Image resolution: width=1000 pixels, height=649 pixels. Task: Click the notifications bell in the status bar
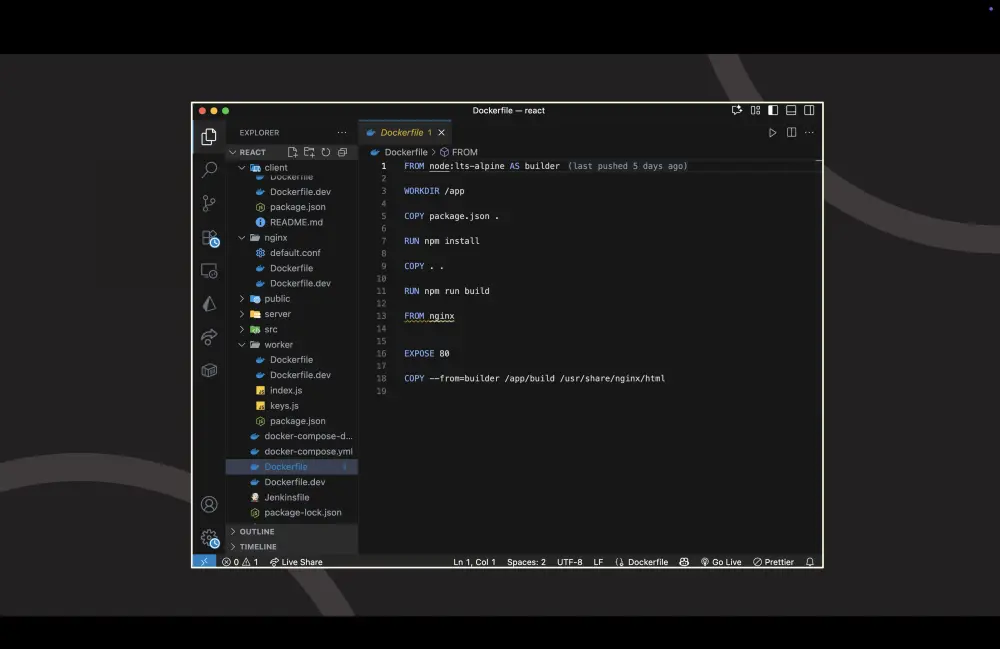[x=809, y=561]
